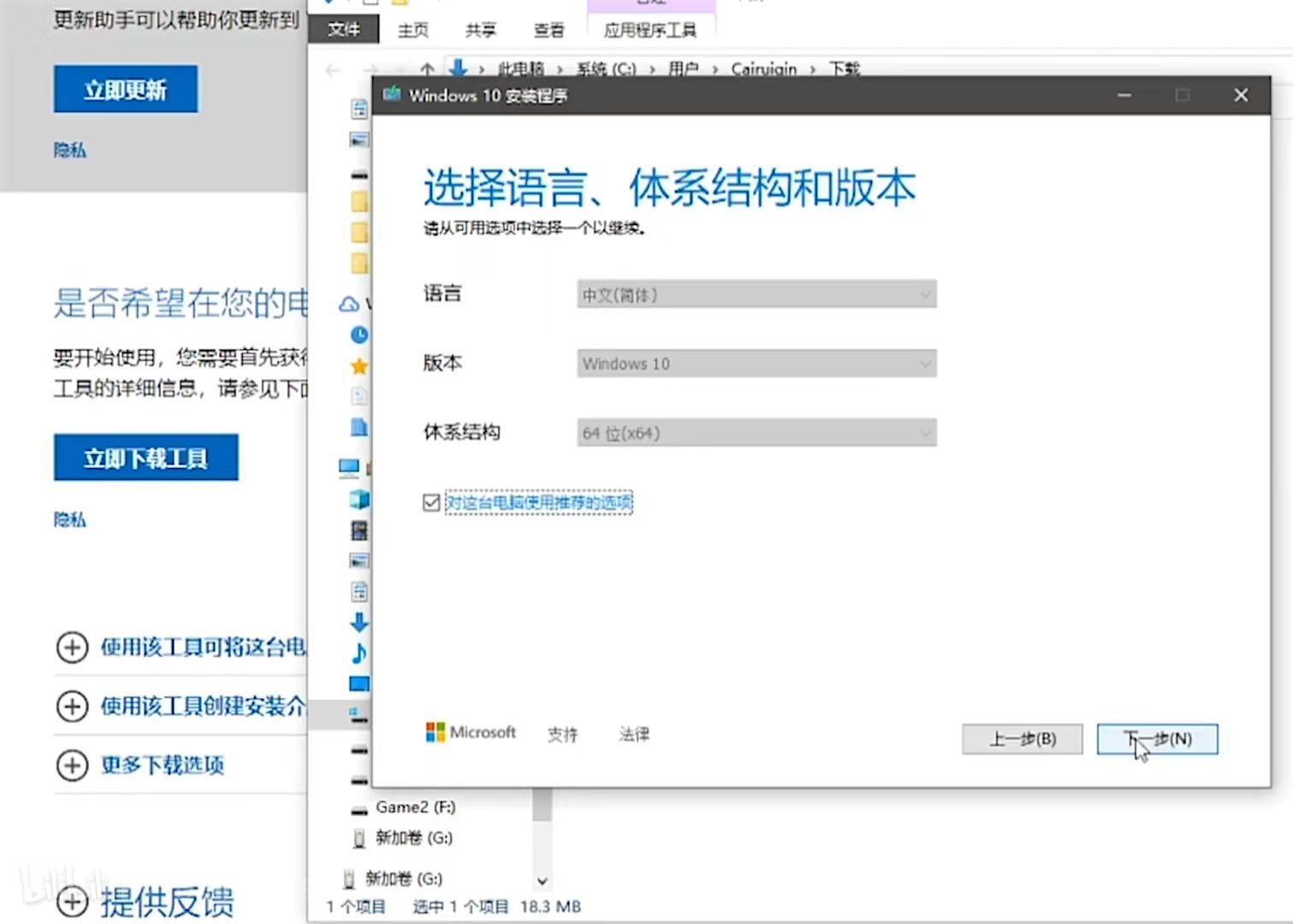Open the 支持 link in setup dialog

pos(562,734)
